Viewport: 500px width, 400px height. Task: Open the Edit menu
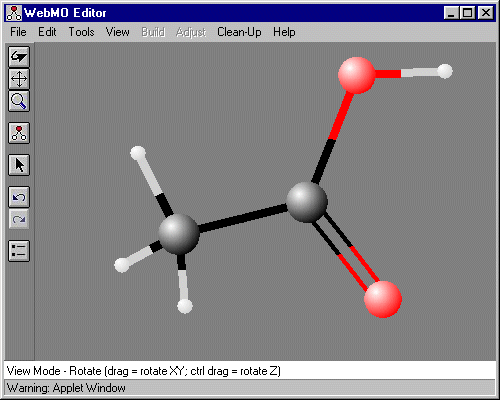point(47,32)
